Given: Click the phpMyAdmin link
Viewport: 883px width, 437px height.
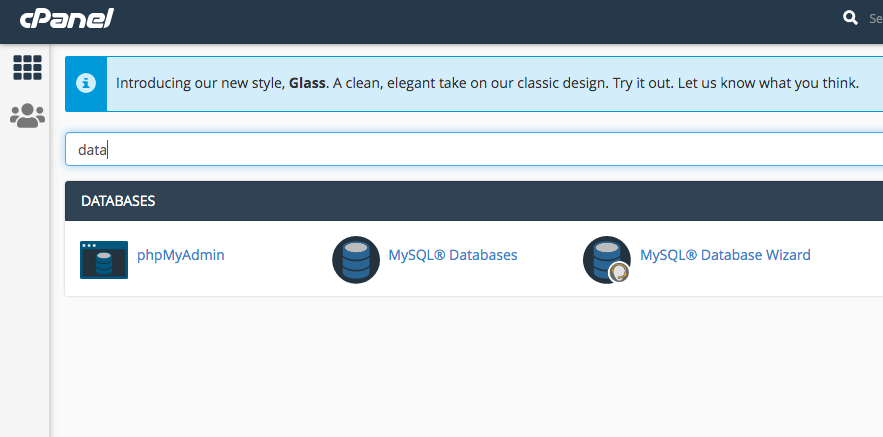Looking at the screenshot, I should [x=181, y=255].
